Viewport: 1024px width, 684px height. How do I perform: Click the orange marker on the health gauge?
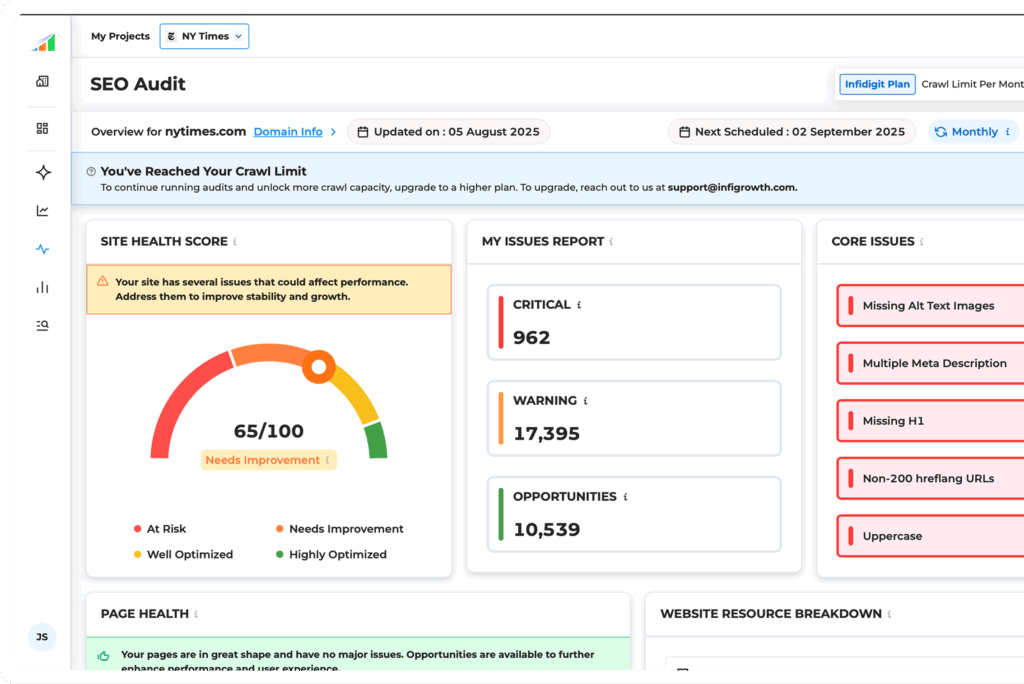click(318, 367)
